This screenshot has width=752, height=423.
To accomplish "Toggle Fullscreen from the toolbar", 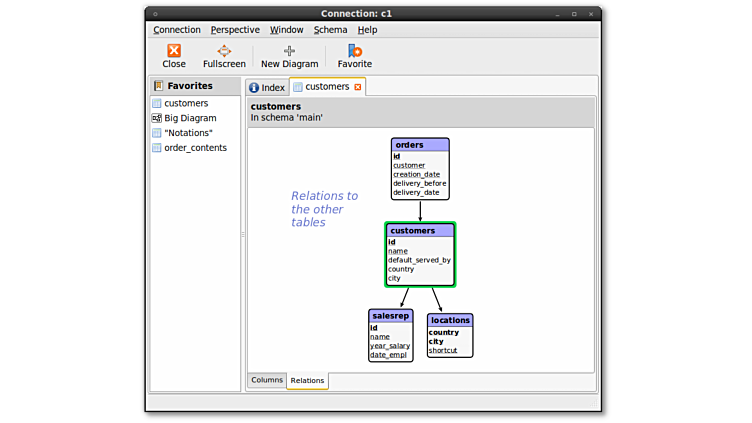I will pos(224,51).
